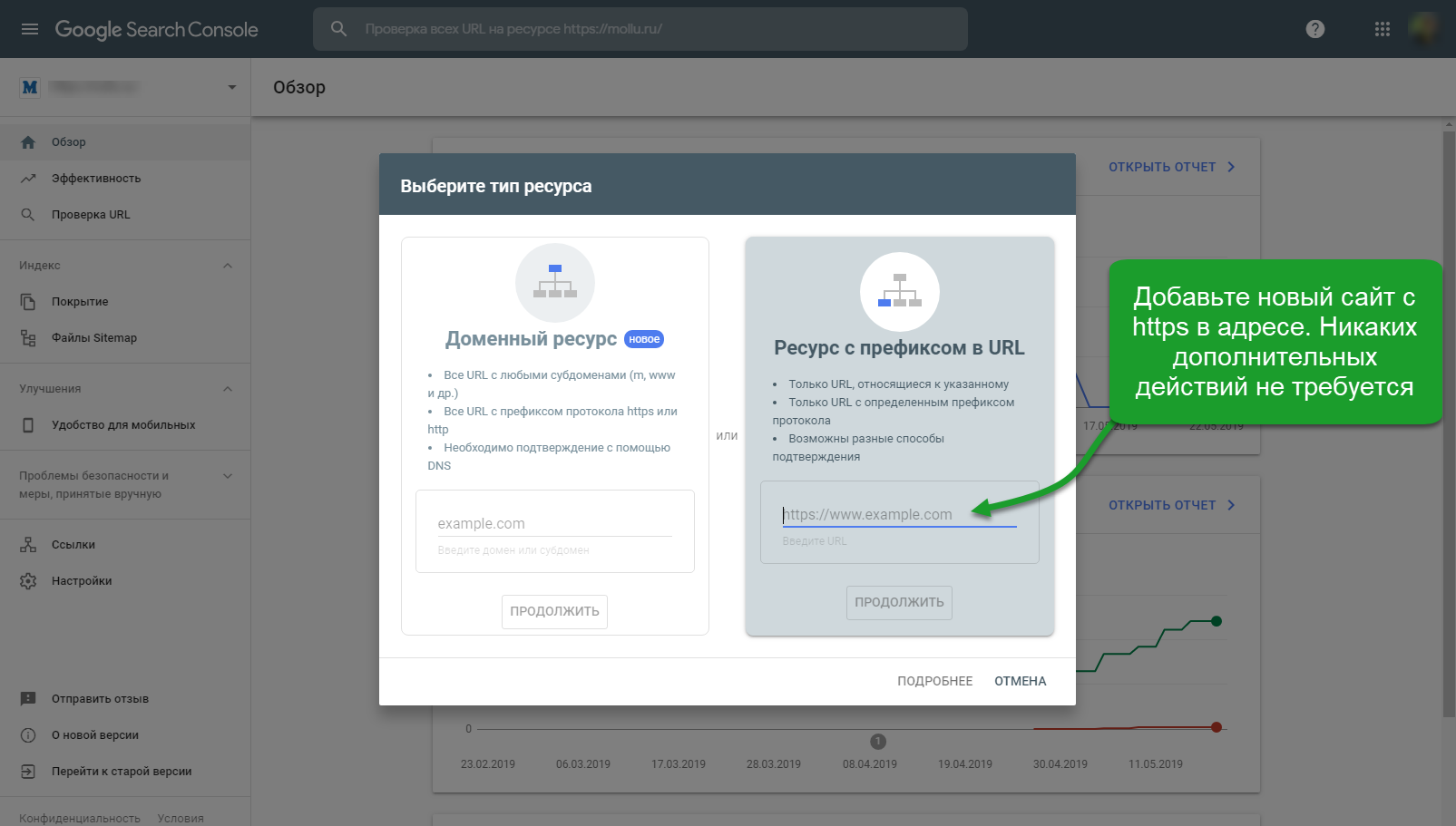
Task: Open the help question mark icon
Action: coord(1315,29)
